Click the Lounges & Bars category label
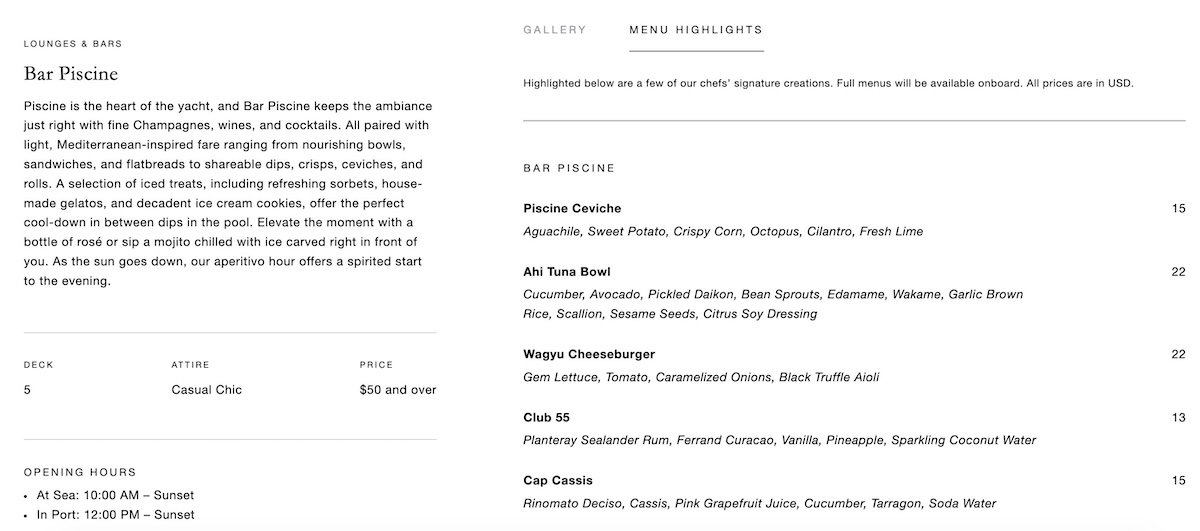The image size is (1200, 531). coord(73,44)
